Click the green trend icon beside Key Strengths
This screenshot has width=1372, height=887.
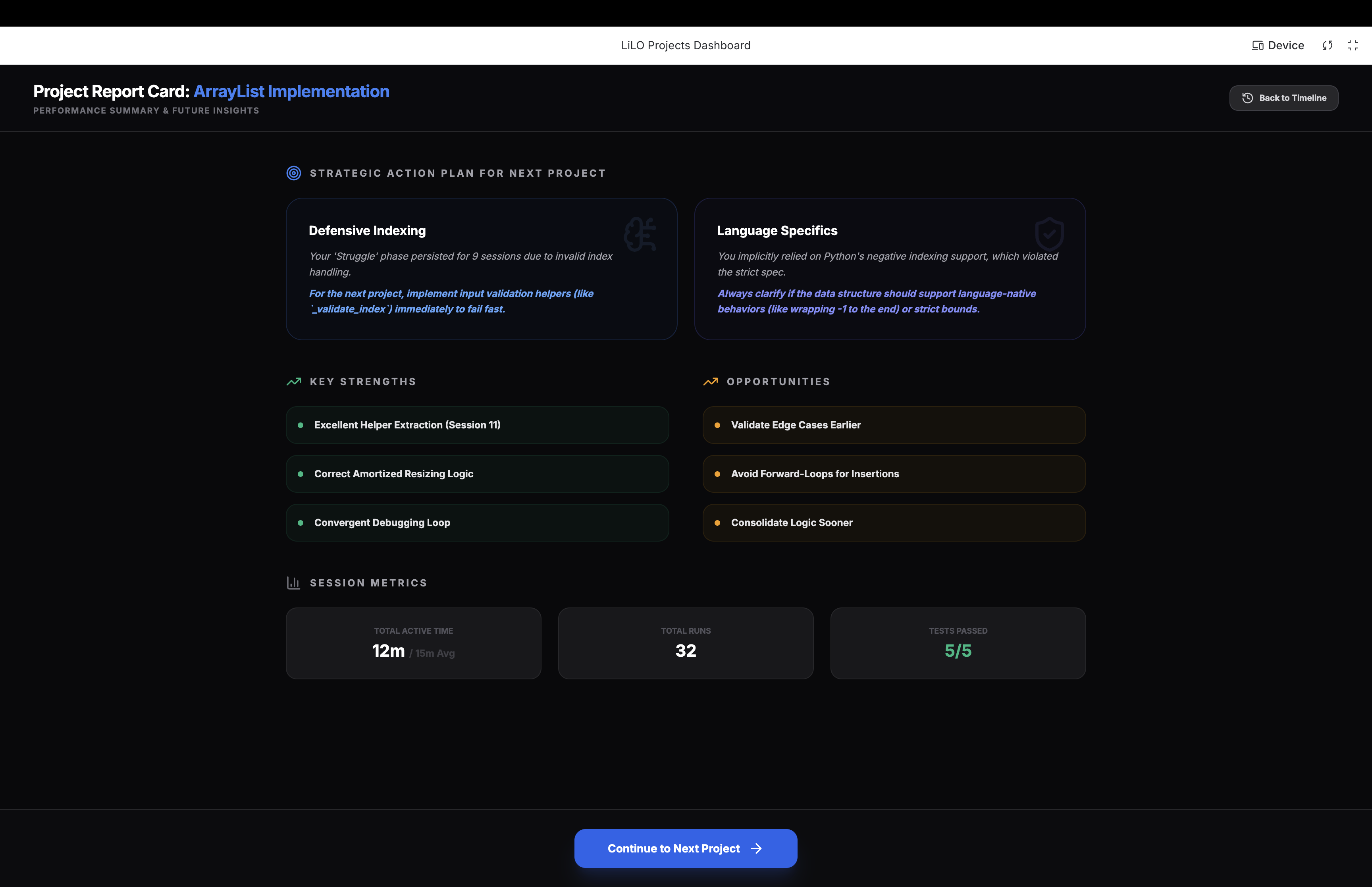(x=294, y=382)
